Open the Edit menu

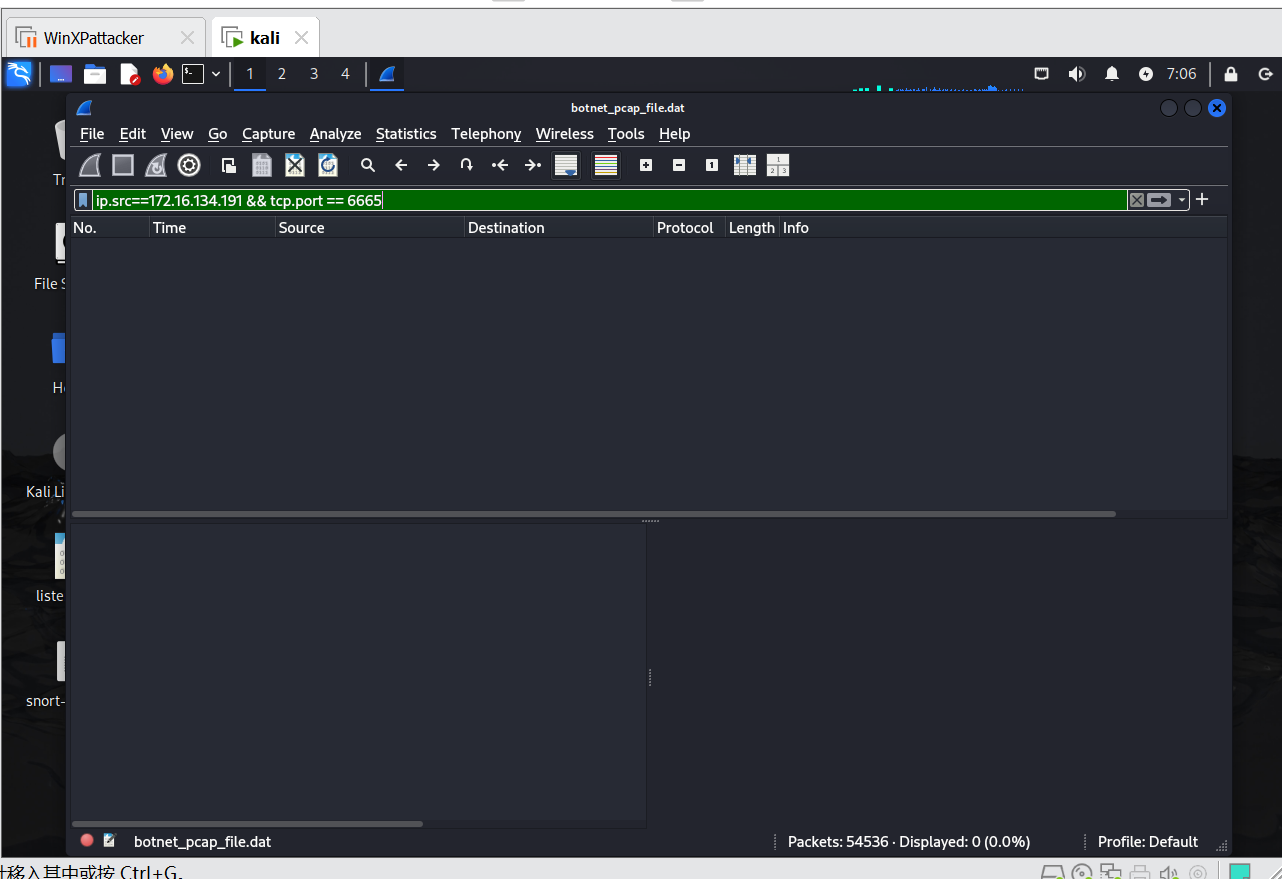pyautogui.click(x=133, y=134)
